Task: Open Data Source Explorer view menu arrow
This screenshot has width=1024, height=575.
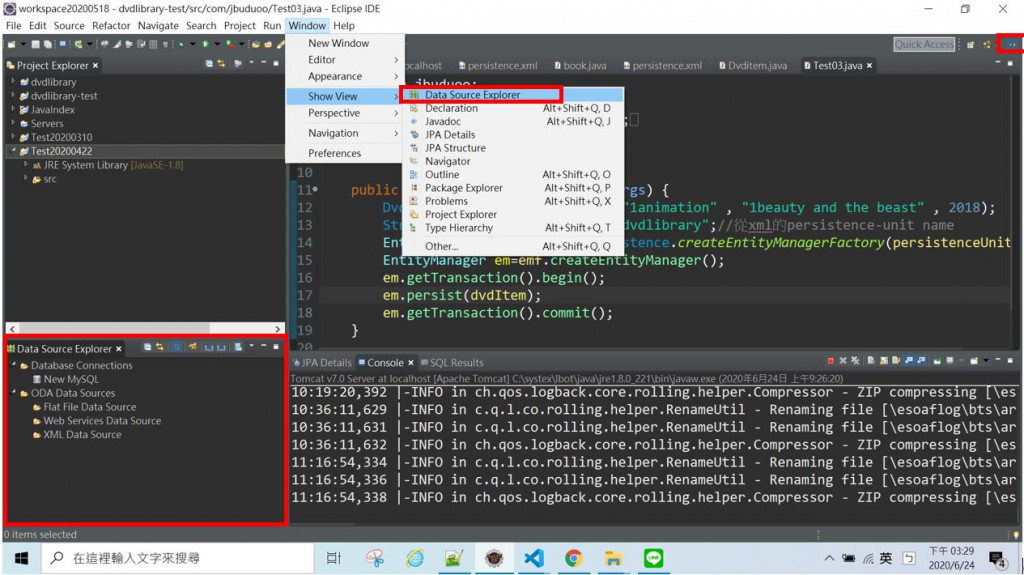Action: pyautogui.click(x=251, y=347)
